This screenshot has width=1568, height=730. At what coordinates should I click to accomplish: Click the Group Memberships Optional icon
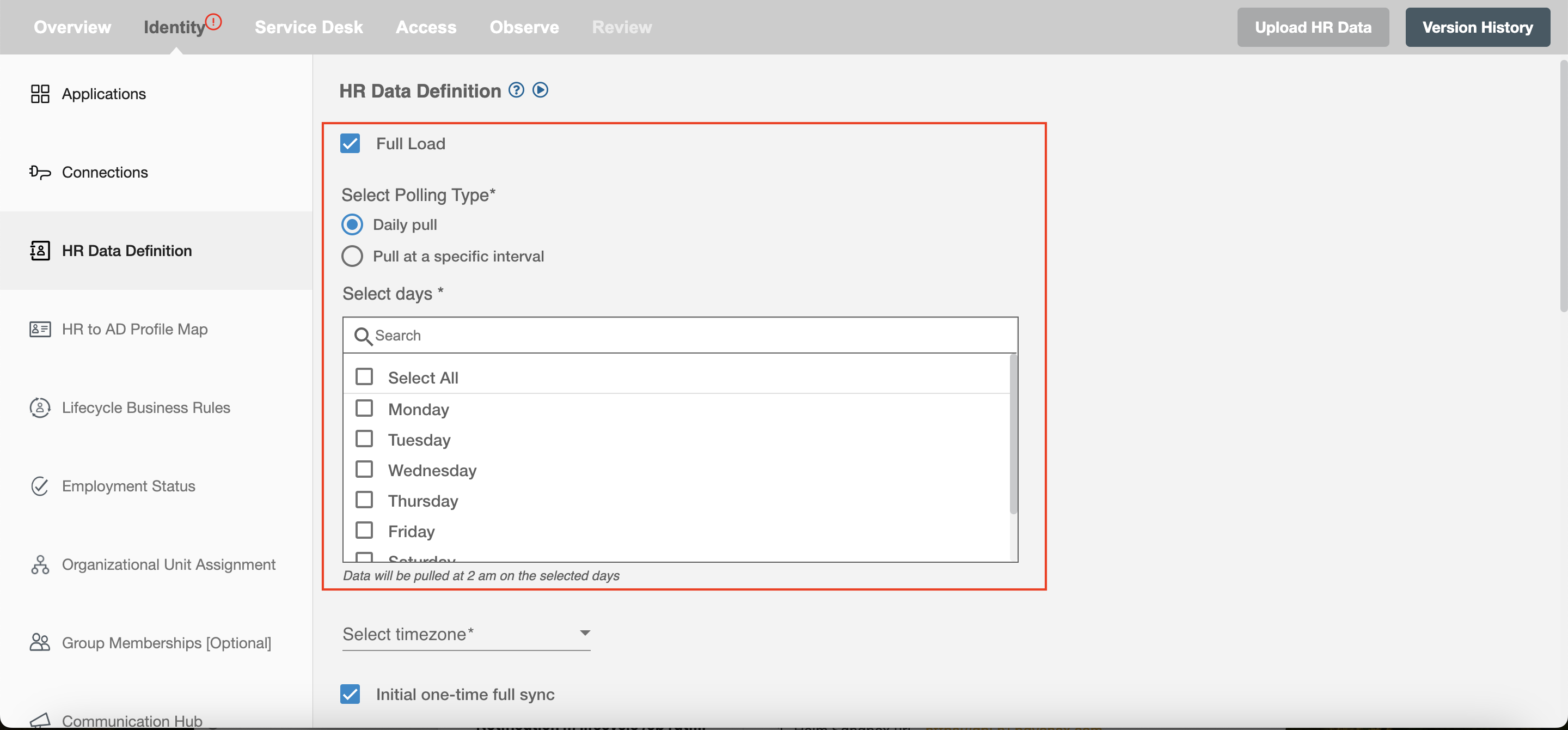[39, 641]
